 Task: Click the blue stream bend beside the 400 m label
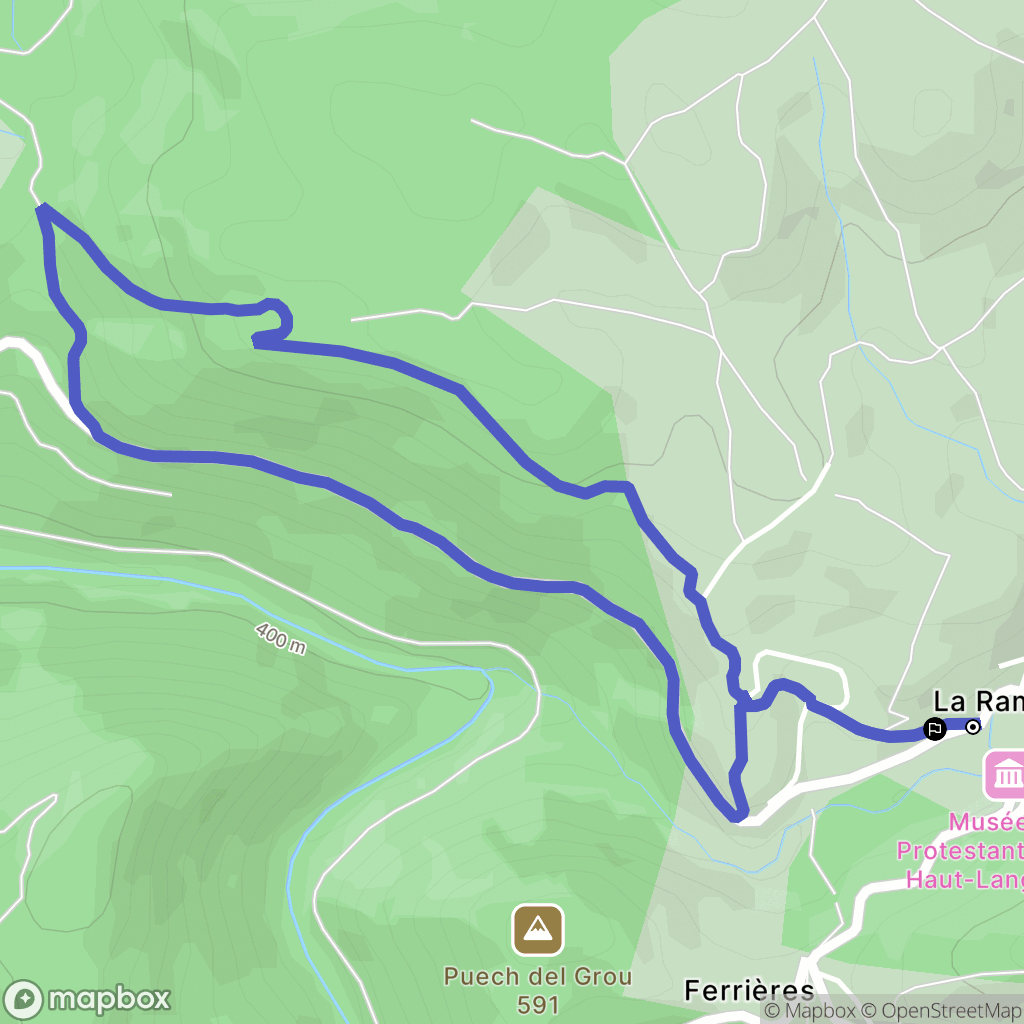[x=487, y=679]
